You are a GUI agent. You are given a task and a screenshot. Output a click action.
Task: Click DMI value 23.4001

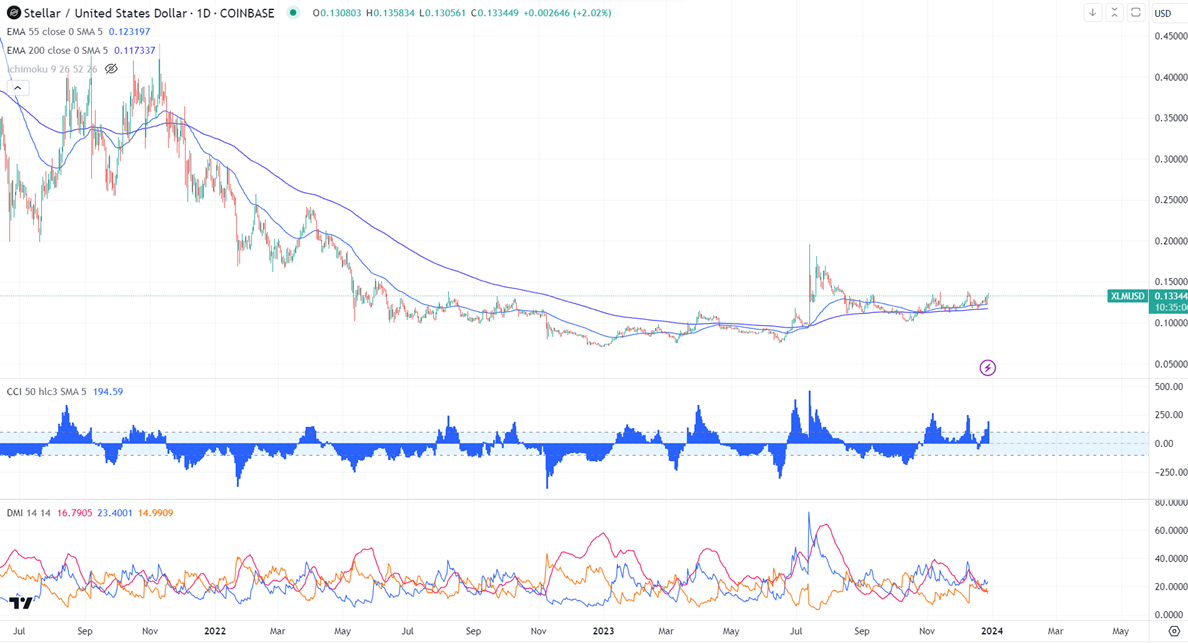(x=115, y=513)
